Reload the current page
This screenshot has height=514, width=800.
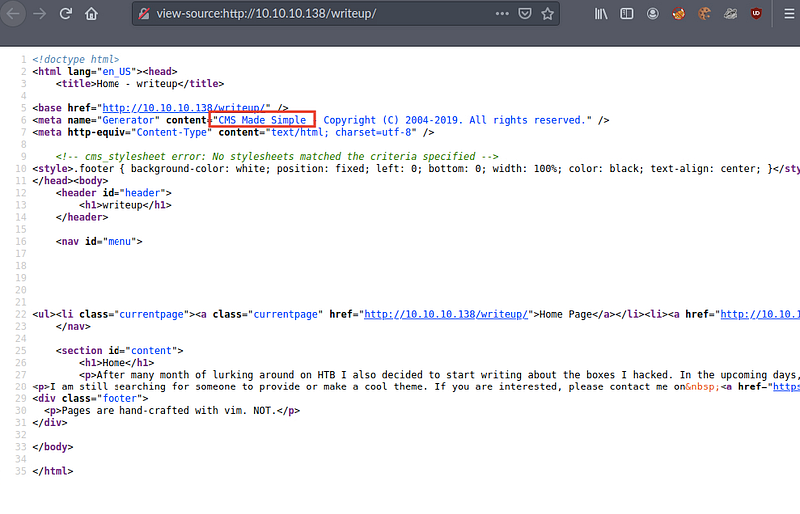coord(66,14)
